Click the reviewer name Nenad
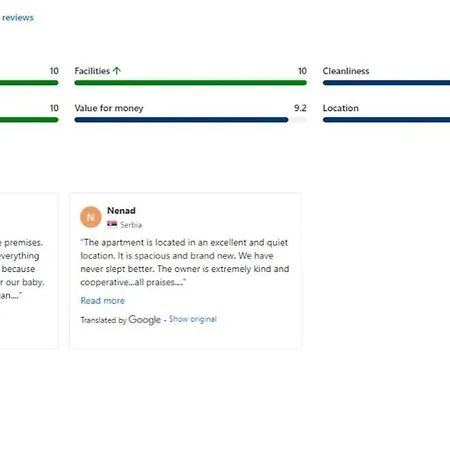450x450 pixels. tap(121, 211)
